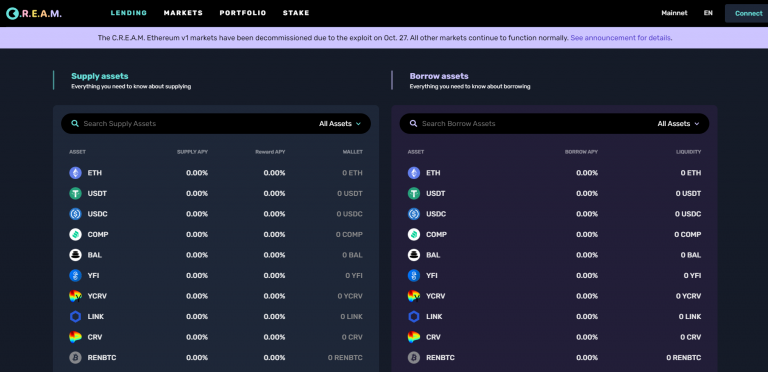
Task: Click CRV coin icon in Supply assets
Action: tap(75, 337)
